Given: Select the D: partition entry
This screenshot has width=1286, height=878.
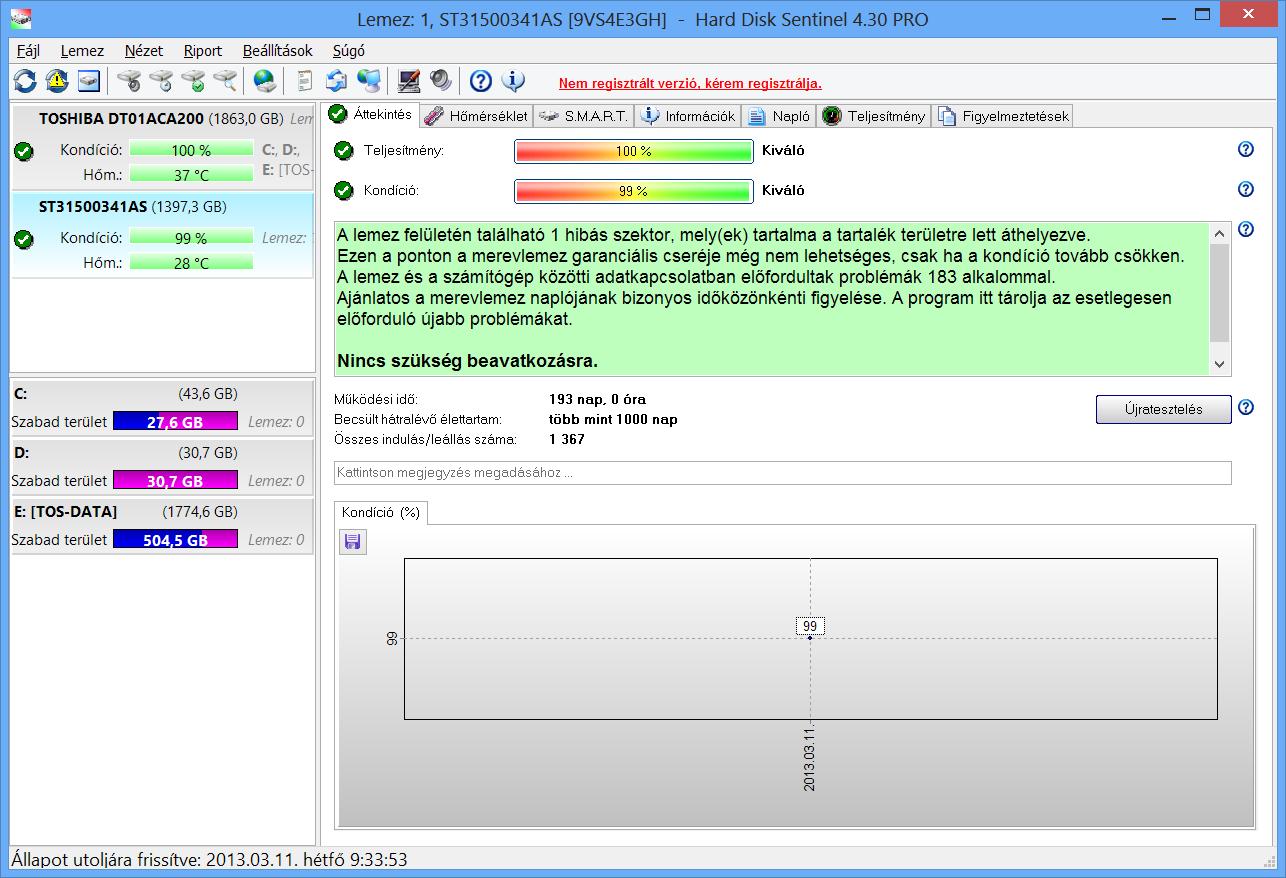Looking at the screenshot, I should coord(162,467).
